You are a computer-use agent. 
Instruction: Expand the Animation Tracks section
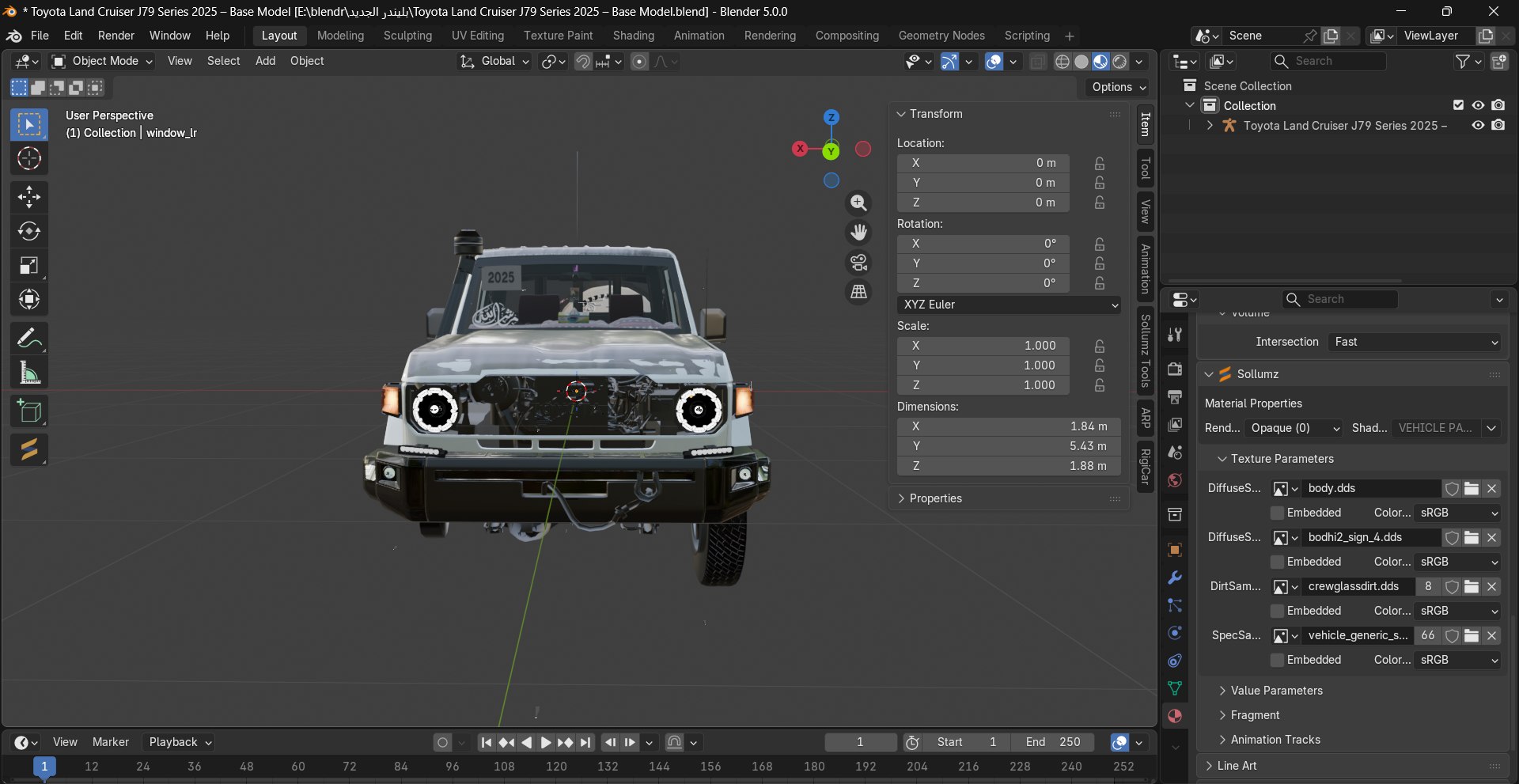pyautogui.click(x=1275, y=740)
